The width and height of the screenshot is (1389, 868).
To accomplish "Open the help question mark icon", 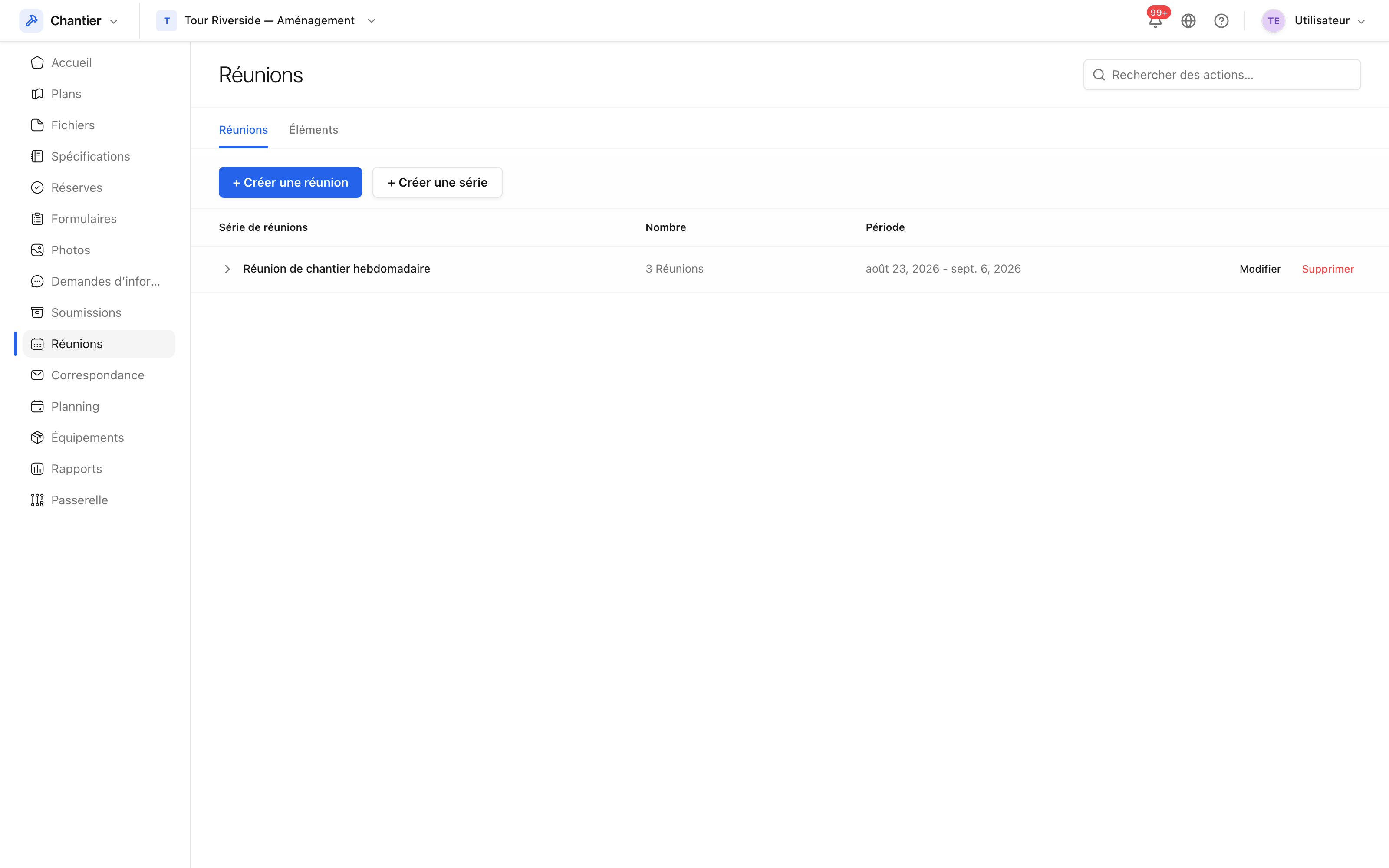I will coord(1221,21).
